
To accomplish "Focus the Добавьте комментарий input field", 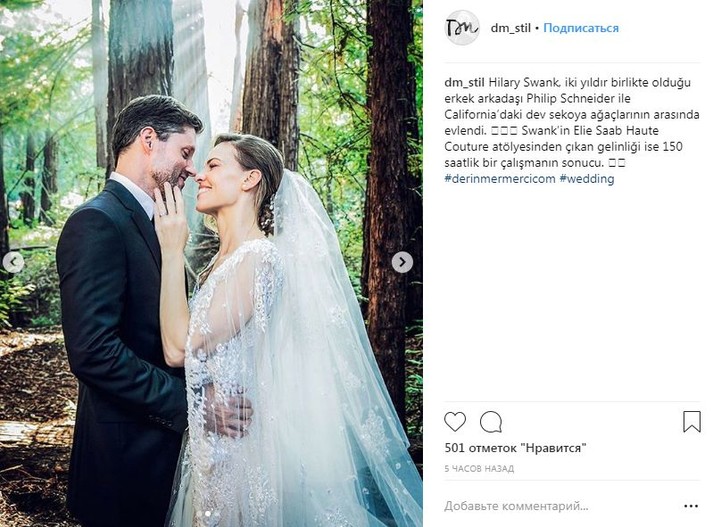I will [516, 506].
